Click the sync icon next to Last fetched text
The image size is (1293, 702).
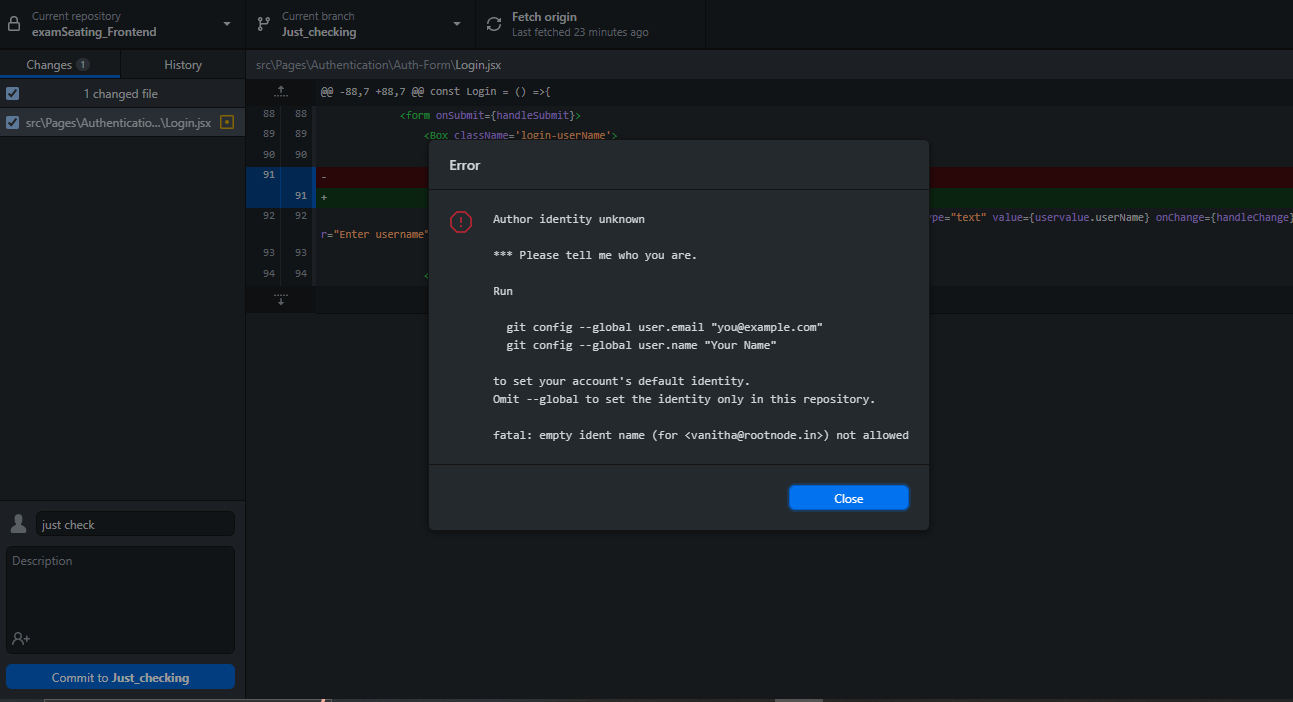tap(493, 24)
